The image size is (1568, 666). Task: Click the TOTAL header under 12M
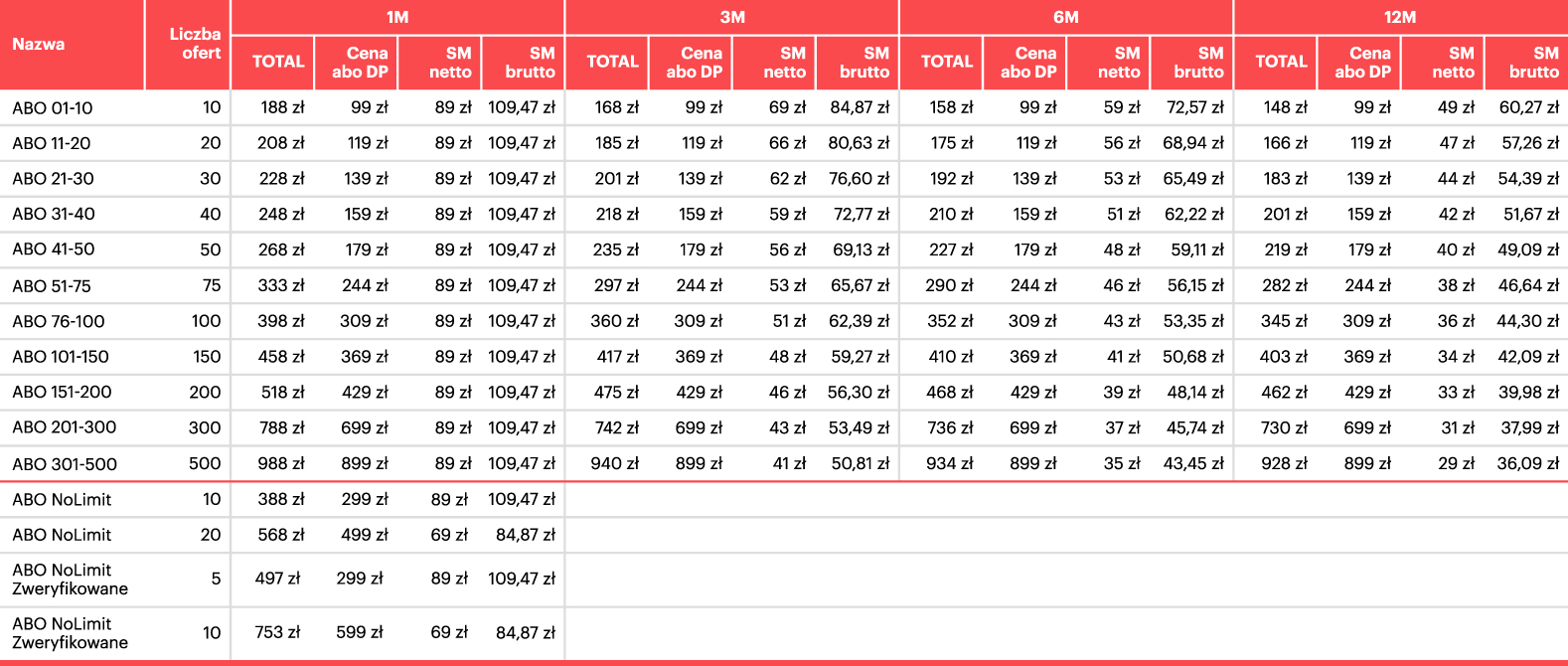coord(1281,62)
